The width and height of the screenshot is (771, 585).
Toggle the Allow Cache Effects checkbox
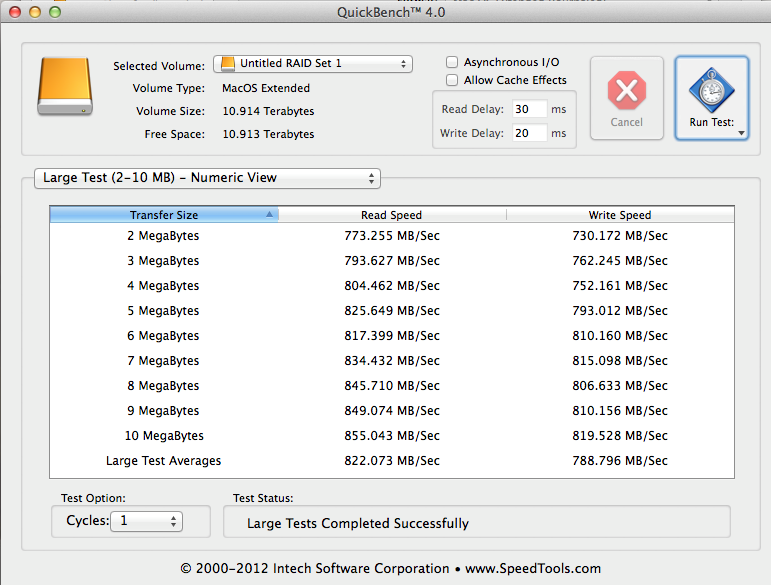452,80
